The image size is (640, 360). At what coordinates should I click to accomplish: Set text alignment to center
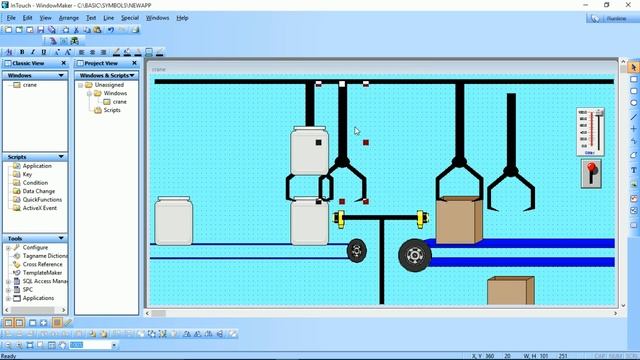[92, 52]
